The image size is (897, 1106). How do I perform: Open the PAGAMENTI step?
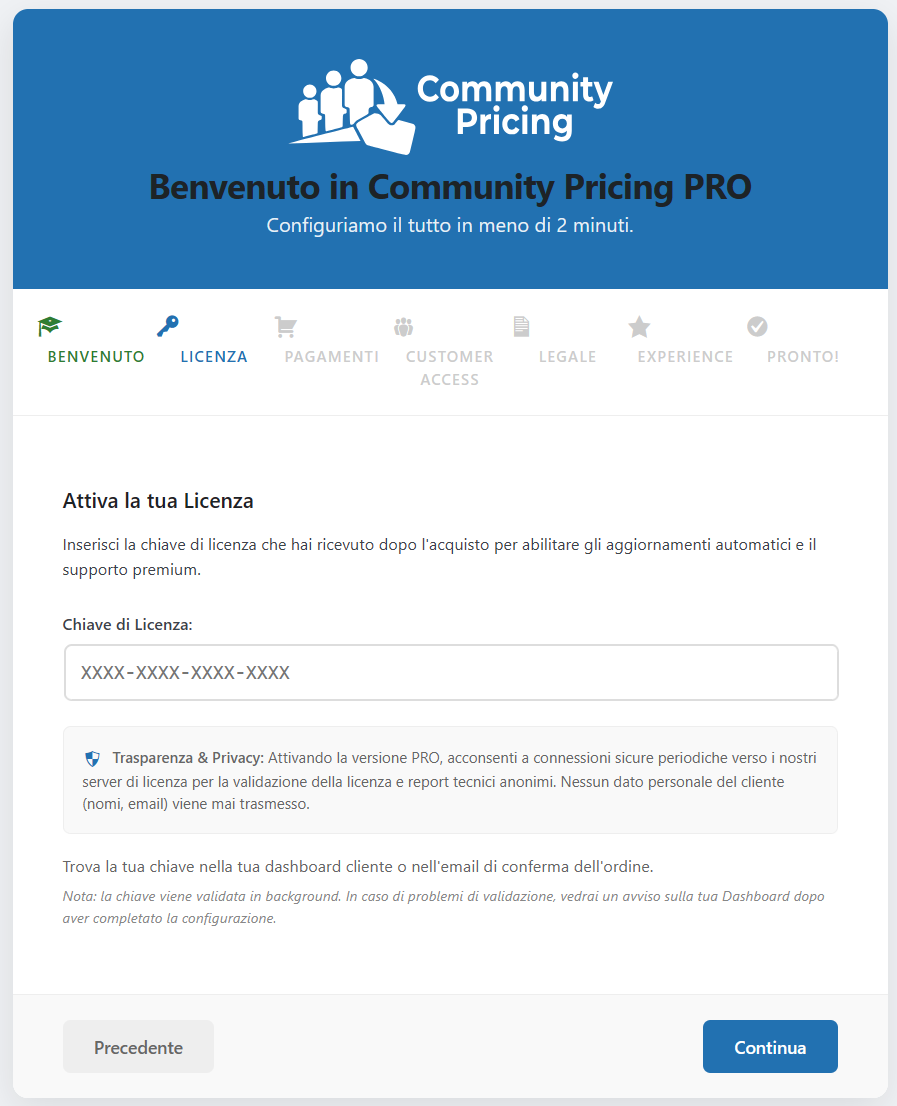pyautogui.click(x=331, y=357)
